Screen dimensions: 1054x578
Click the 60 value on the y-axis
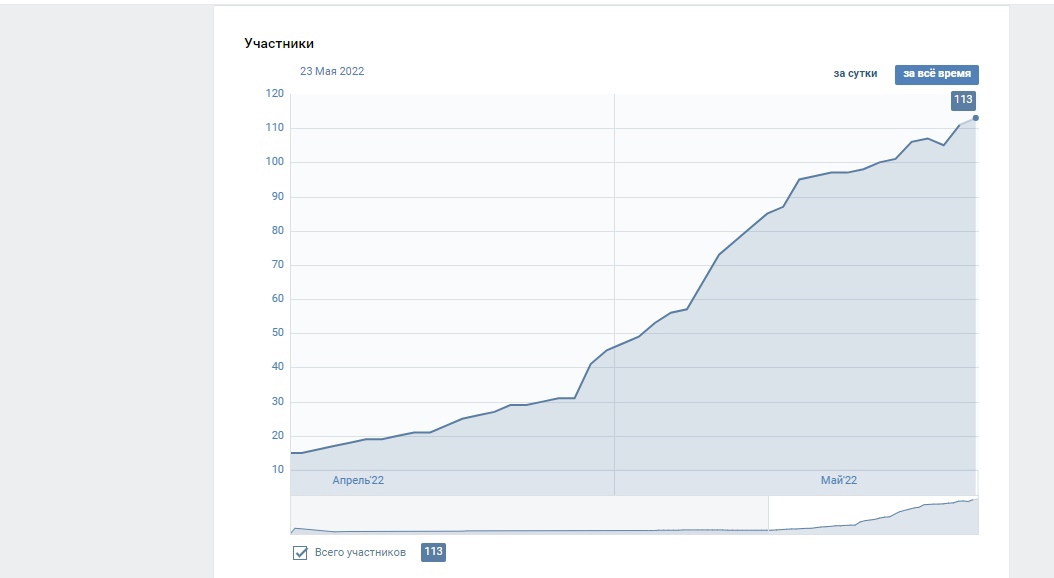coord(277,299)
